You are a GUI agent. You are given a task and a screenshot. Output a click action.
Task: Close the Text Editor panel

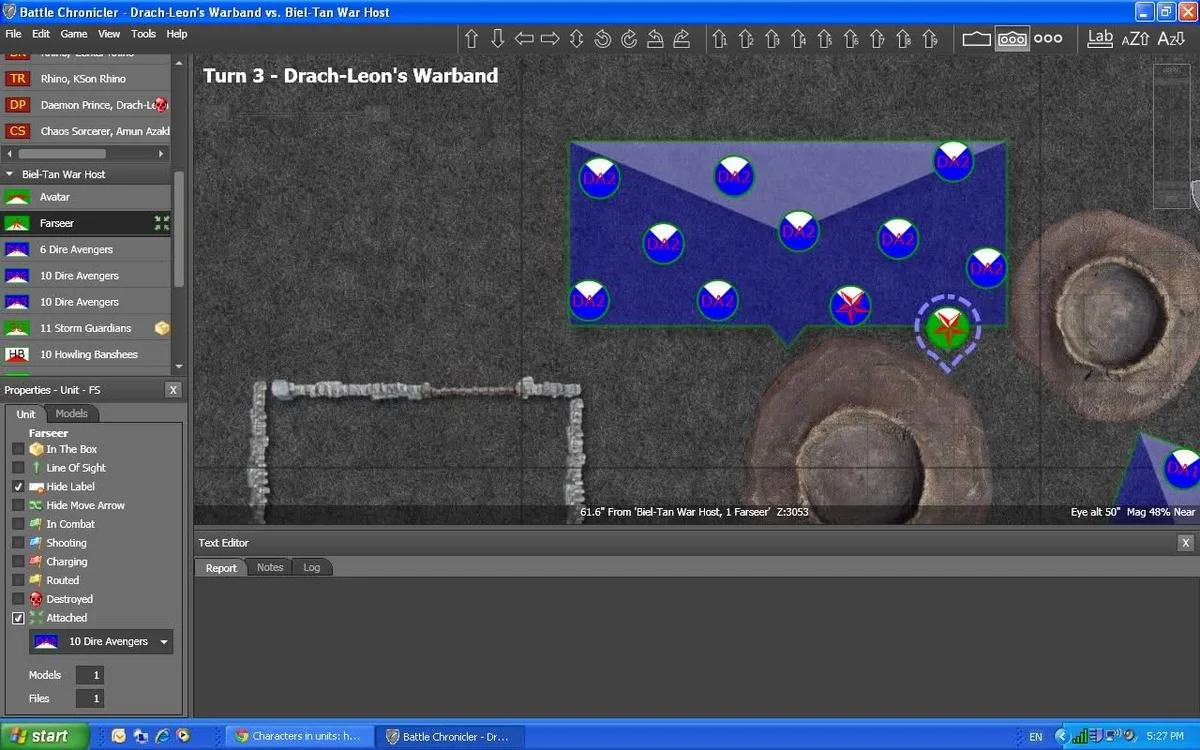click(1185, 543)
